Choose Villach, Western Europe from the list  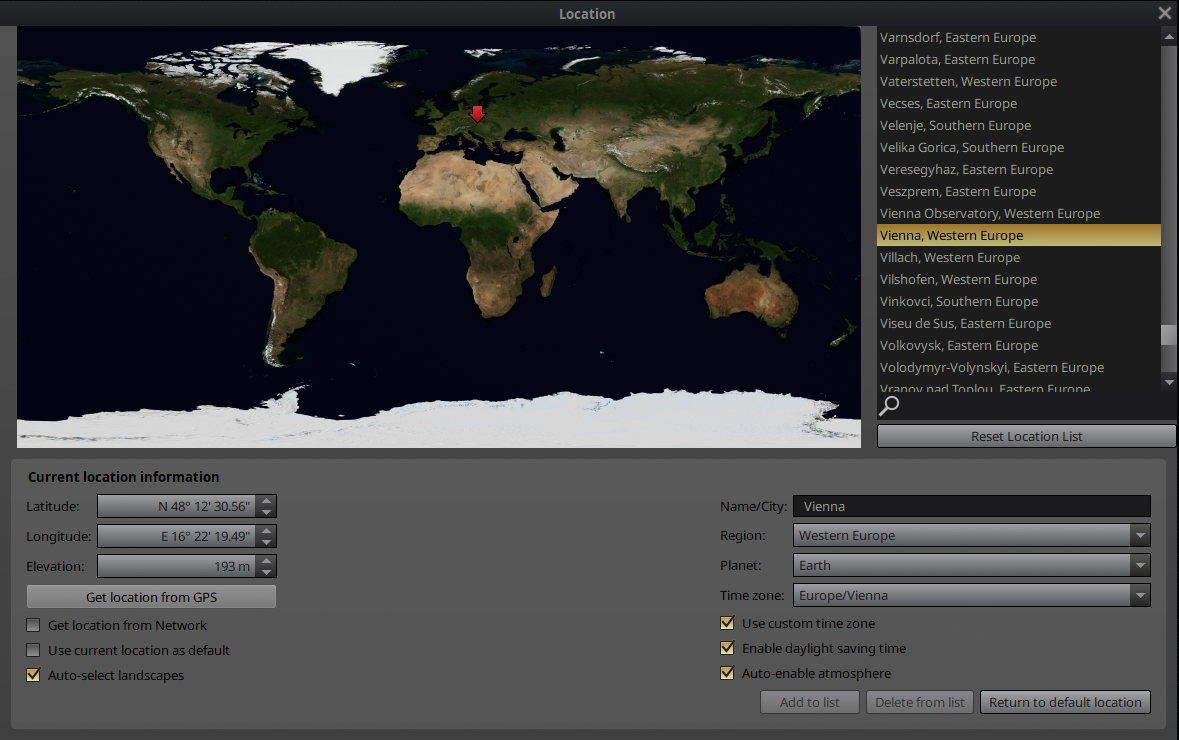pos(949,258)
